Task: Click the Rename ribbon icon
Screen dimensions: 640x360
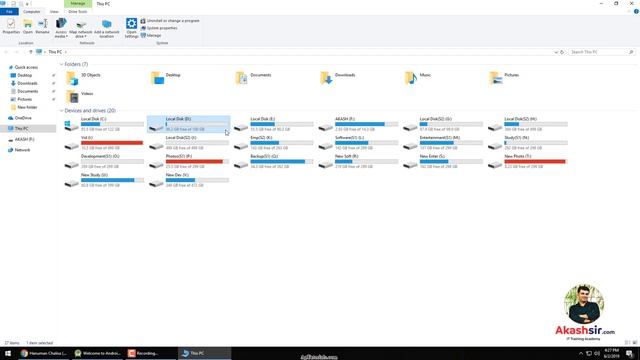Action: [42, 27]
